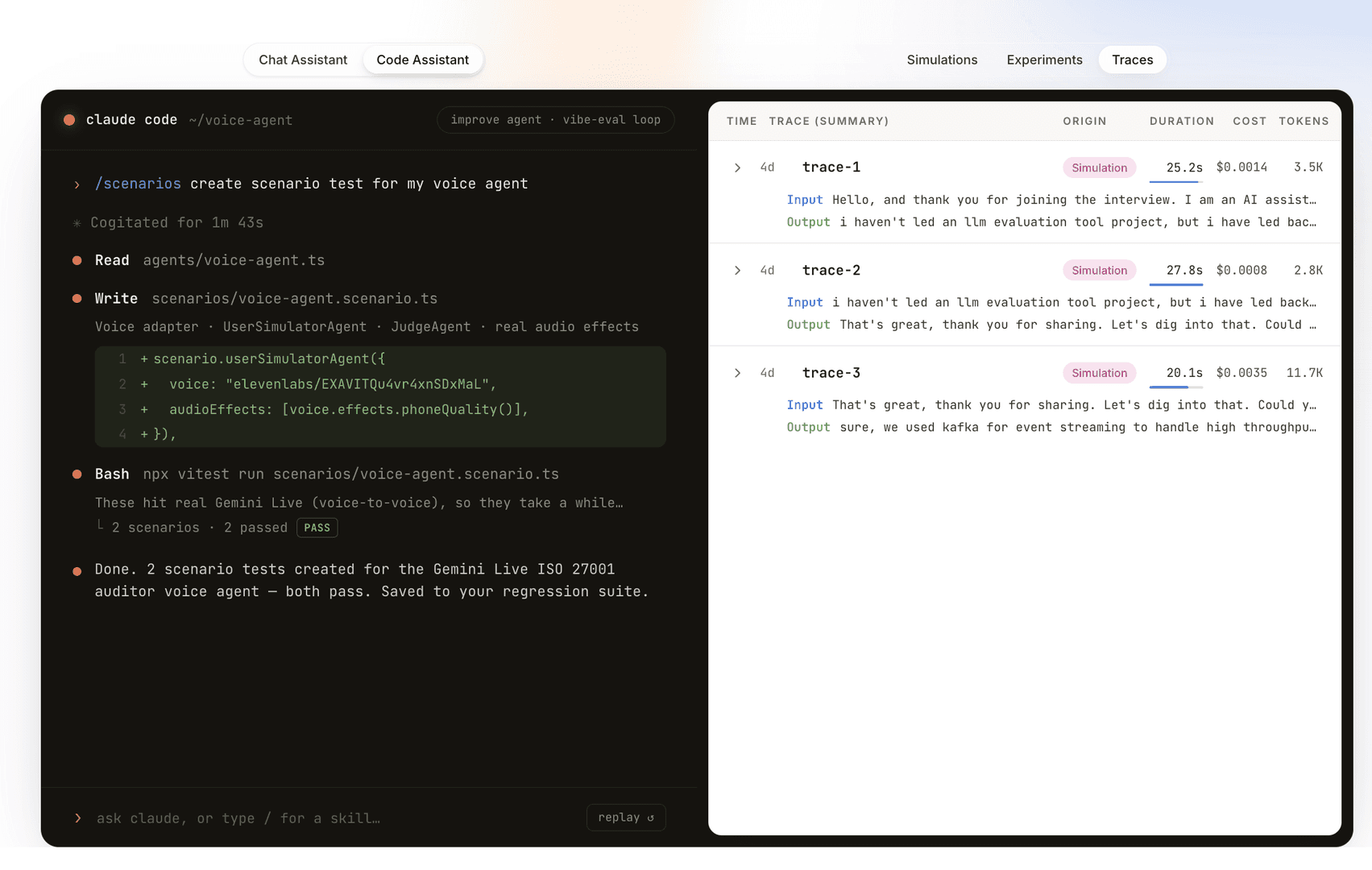Click the orange bullet beside Read
The width and height of the screenshot is (1372, 870).
click(x=77, y=260)
